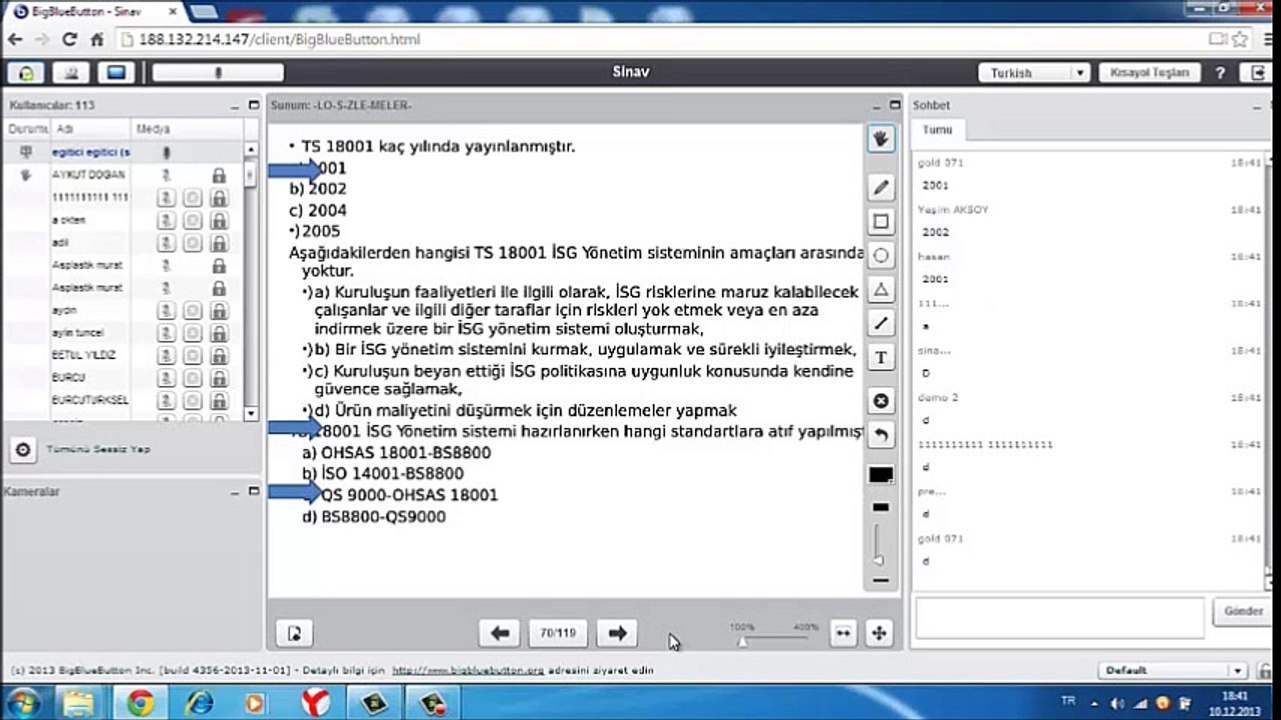Reload the browser page
1281x720 pixels.
69,40
